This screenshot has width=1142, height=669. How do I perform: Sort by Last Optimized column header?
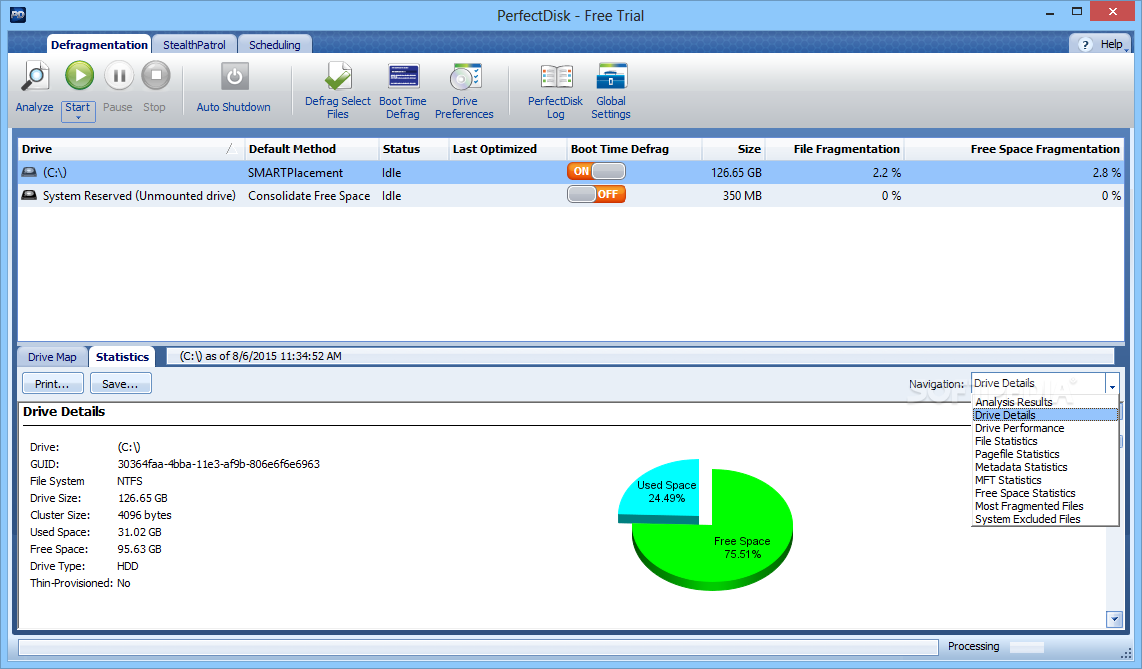click(508, 149)
